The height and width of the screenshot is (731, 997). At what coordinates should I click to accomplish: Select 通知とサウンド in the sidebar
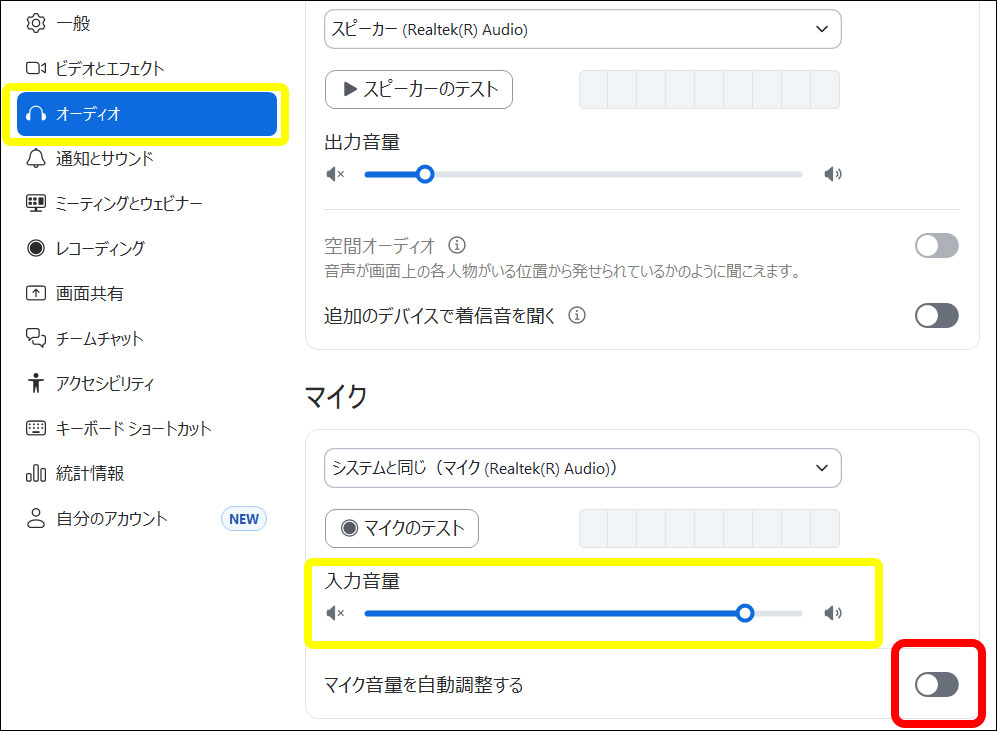click(x=104, y=158)
